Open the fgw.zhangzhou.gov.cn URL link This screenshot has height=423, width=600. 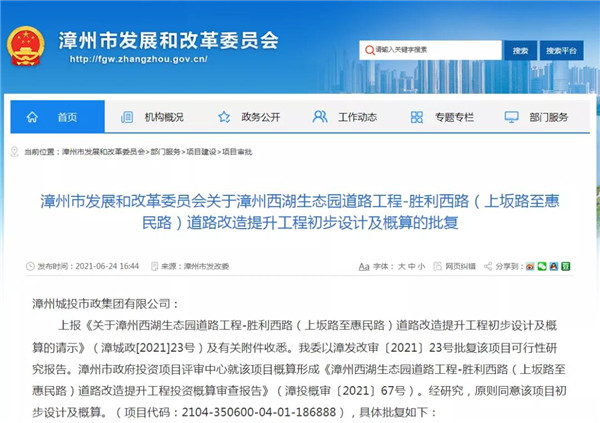click(139, 59)
